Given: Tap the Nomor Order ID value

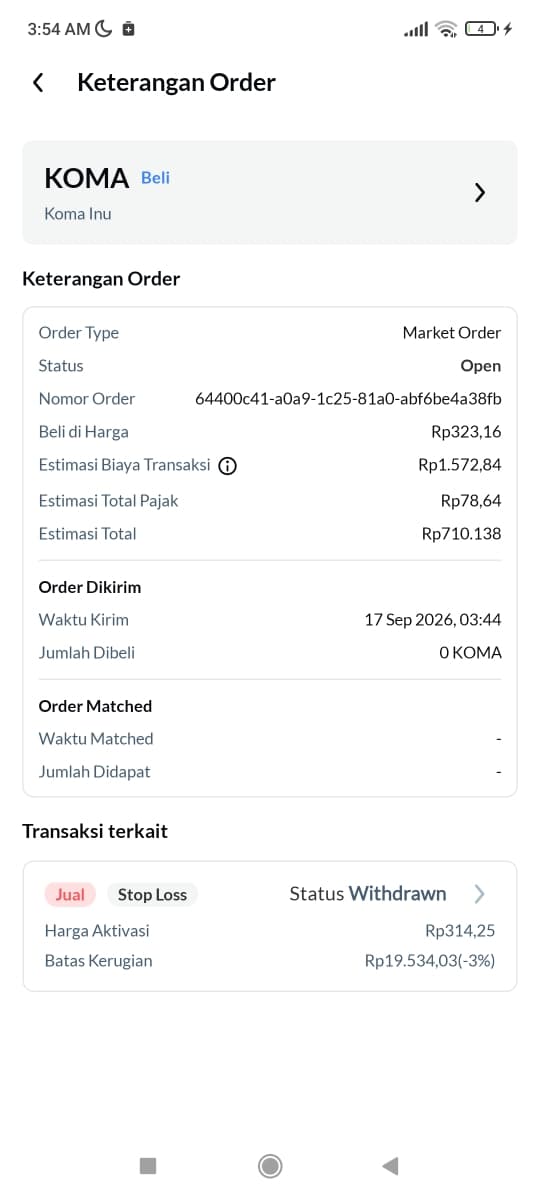Looking at the screenshot, I should [x=348, y=399].
